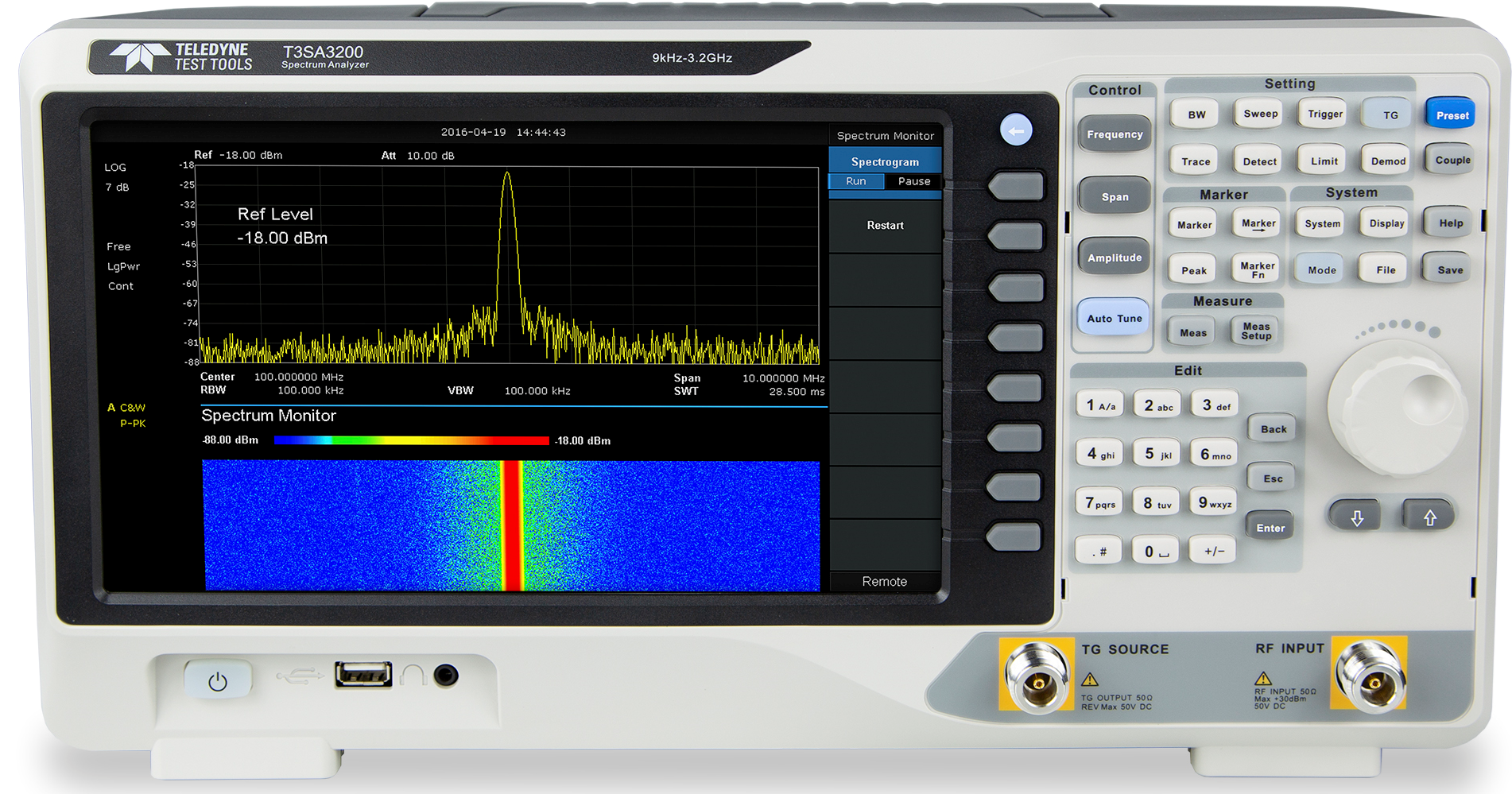Screen dimensions: 1512x794
Task: Open the Trace menu key
Action: (1196, 161)
